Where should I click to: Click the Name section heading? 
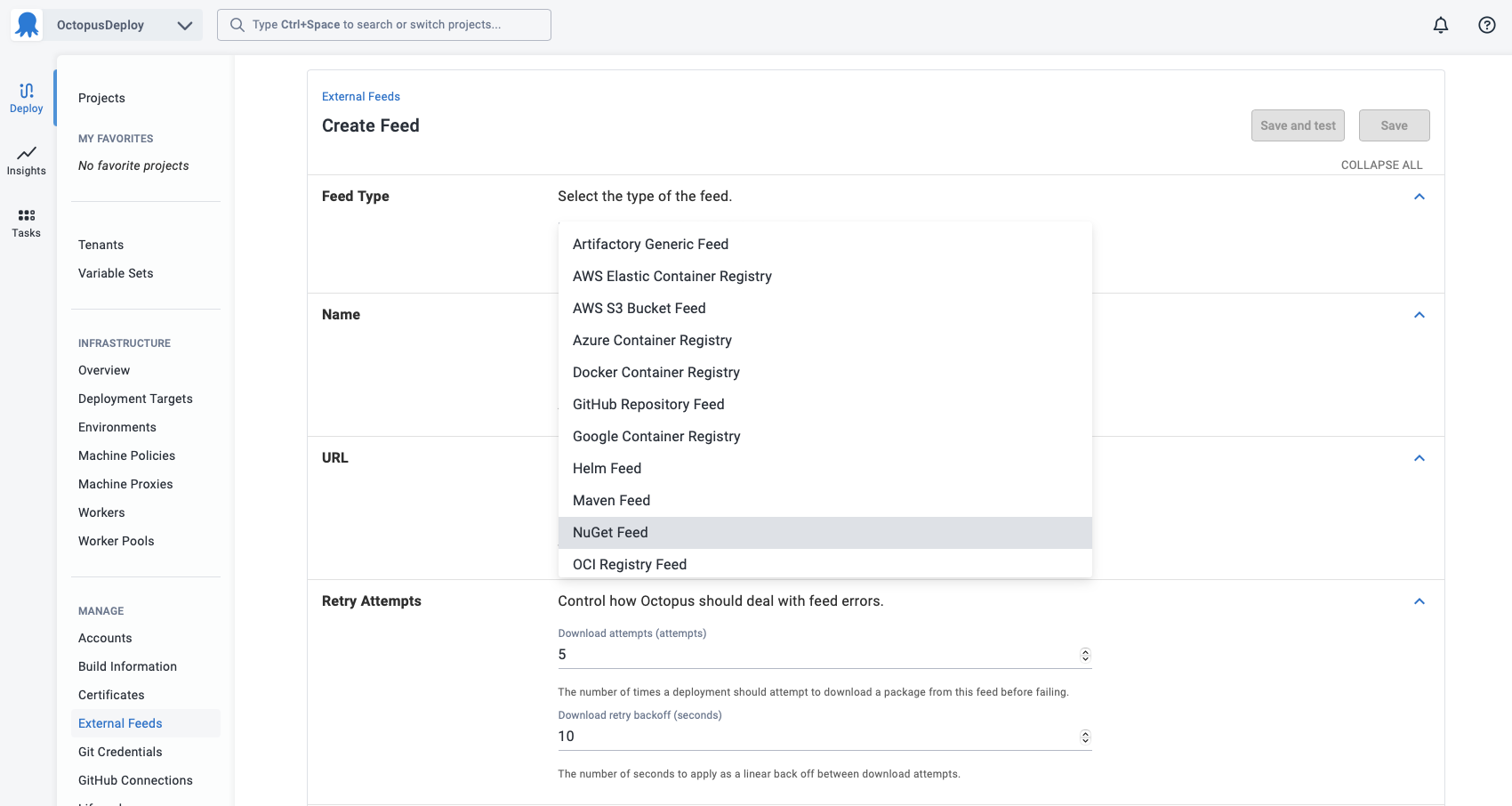(x=341, y=314)
